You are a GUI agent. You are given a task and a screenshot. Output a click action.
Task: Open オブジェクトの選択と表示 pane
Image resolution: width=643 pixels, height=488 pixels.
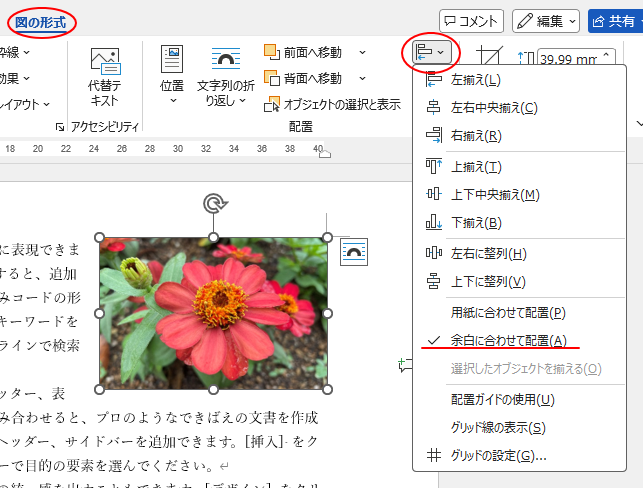tap(332, 105)
